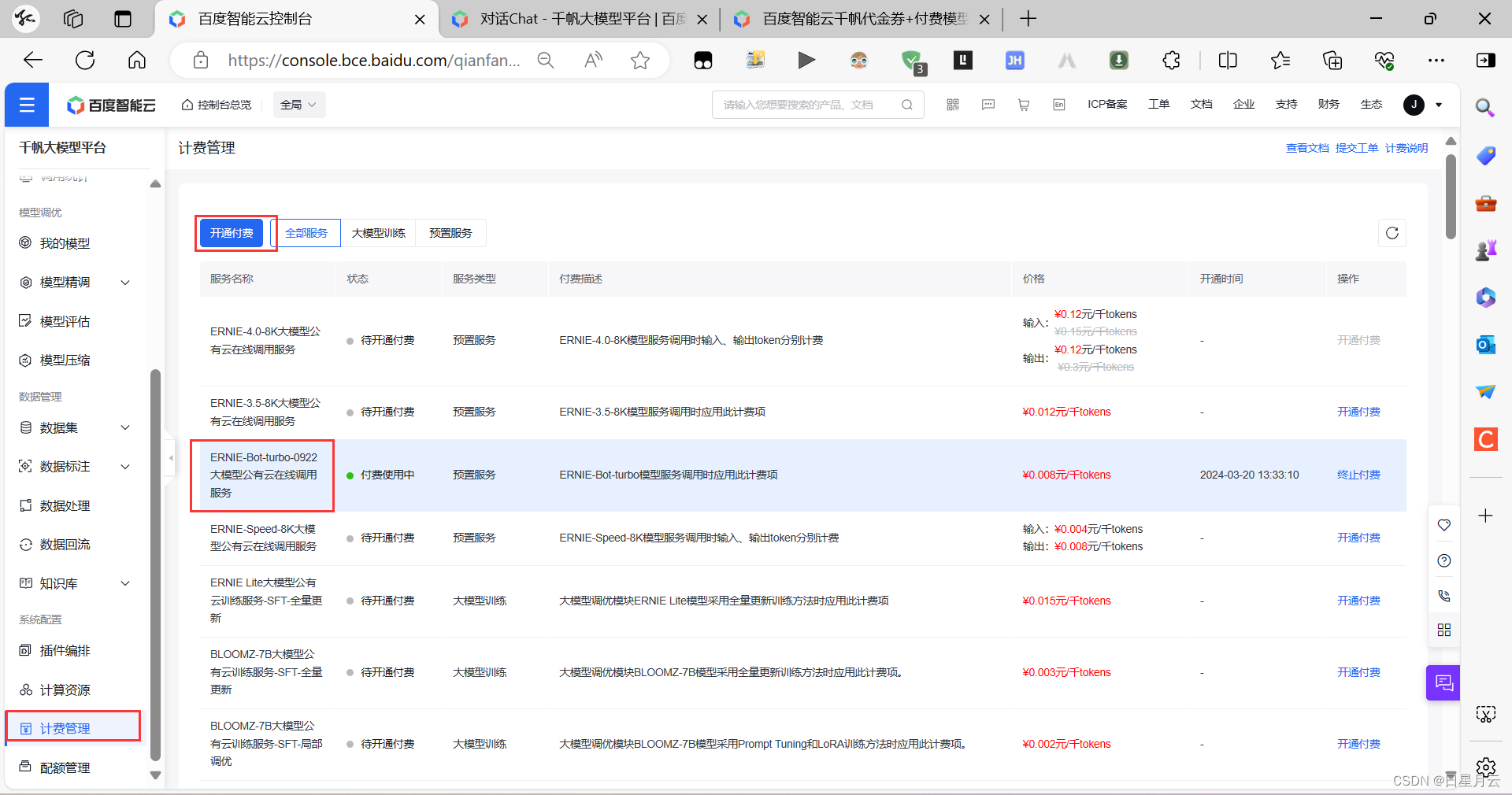This screenshot has width=1512, height=795.
Task: Refresh the billing table
Action: point(1392,233)
